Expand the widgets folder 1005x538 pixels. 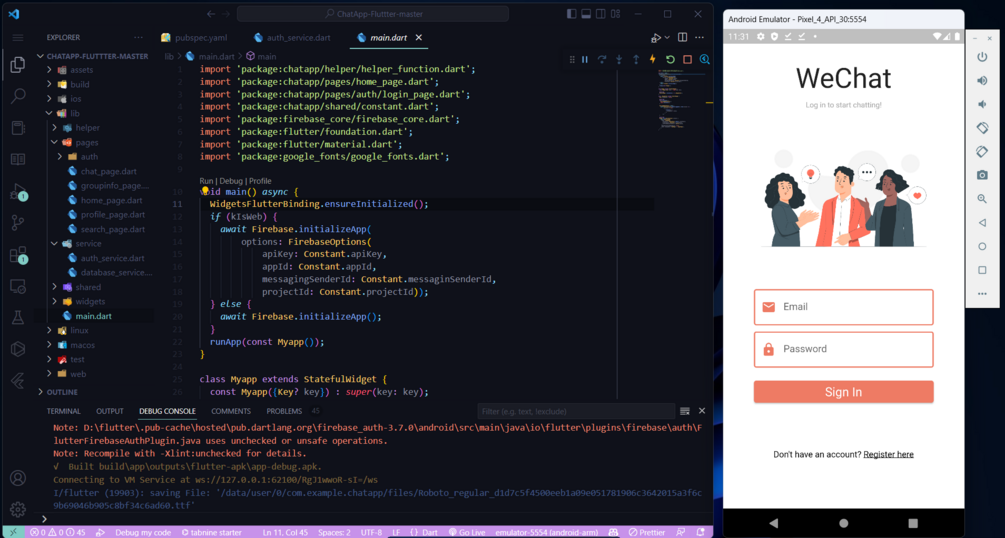pos(54,301)
